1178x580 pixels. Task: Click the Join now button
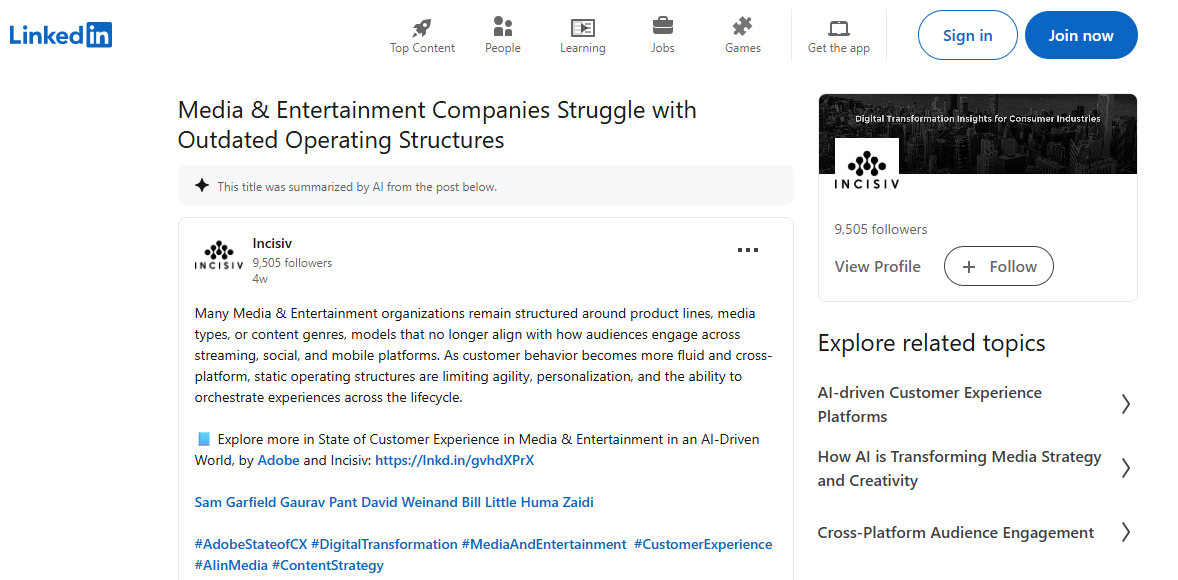tap(1081, 34)
